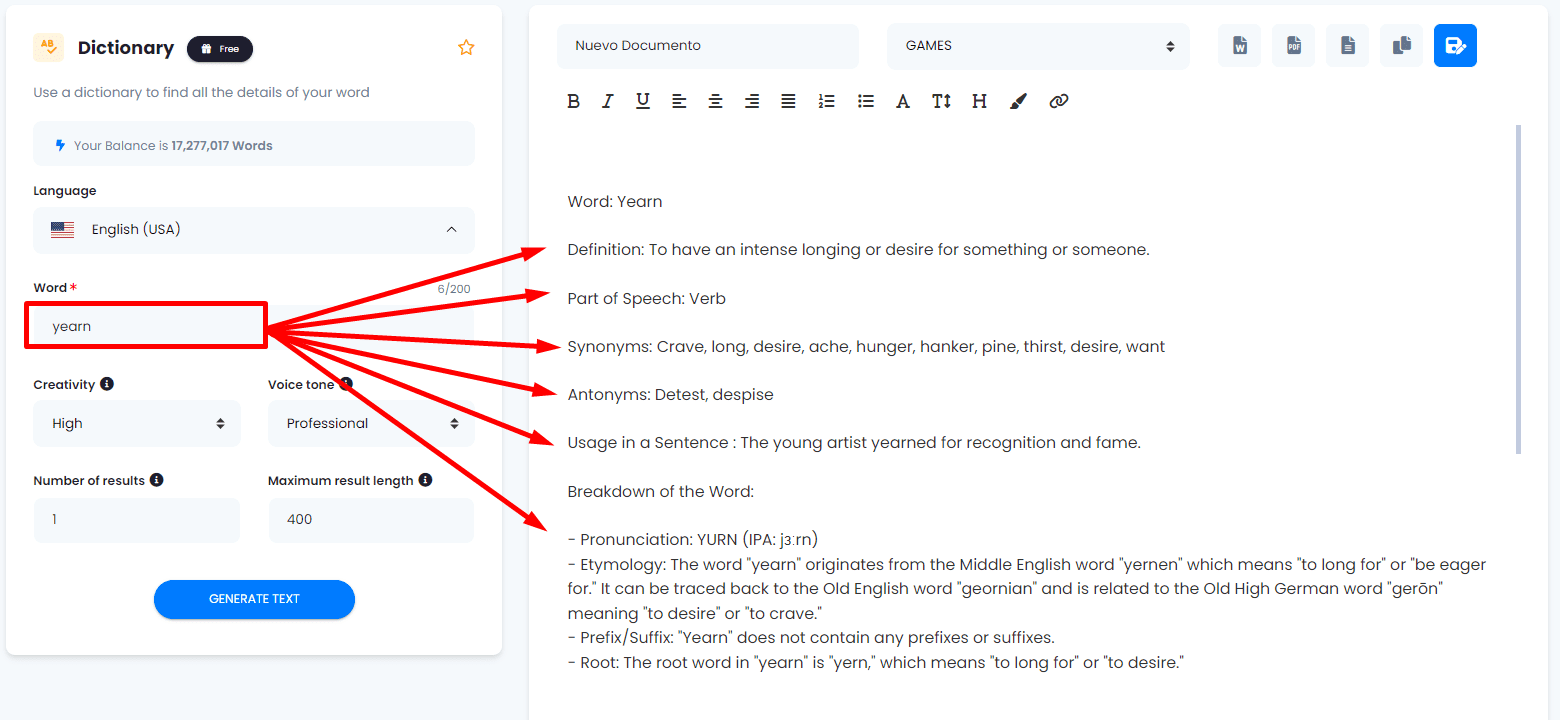Toggle italic formatting
This screenshot has width=1560, height=720.
click(x=607, y=101)
